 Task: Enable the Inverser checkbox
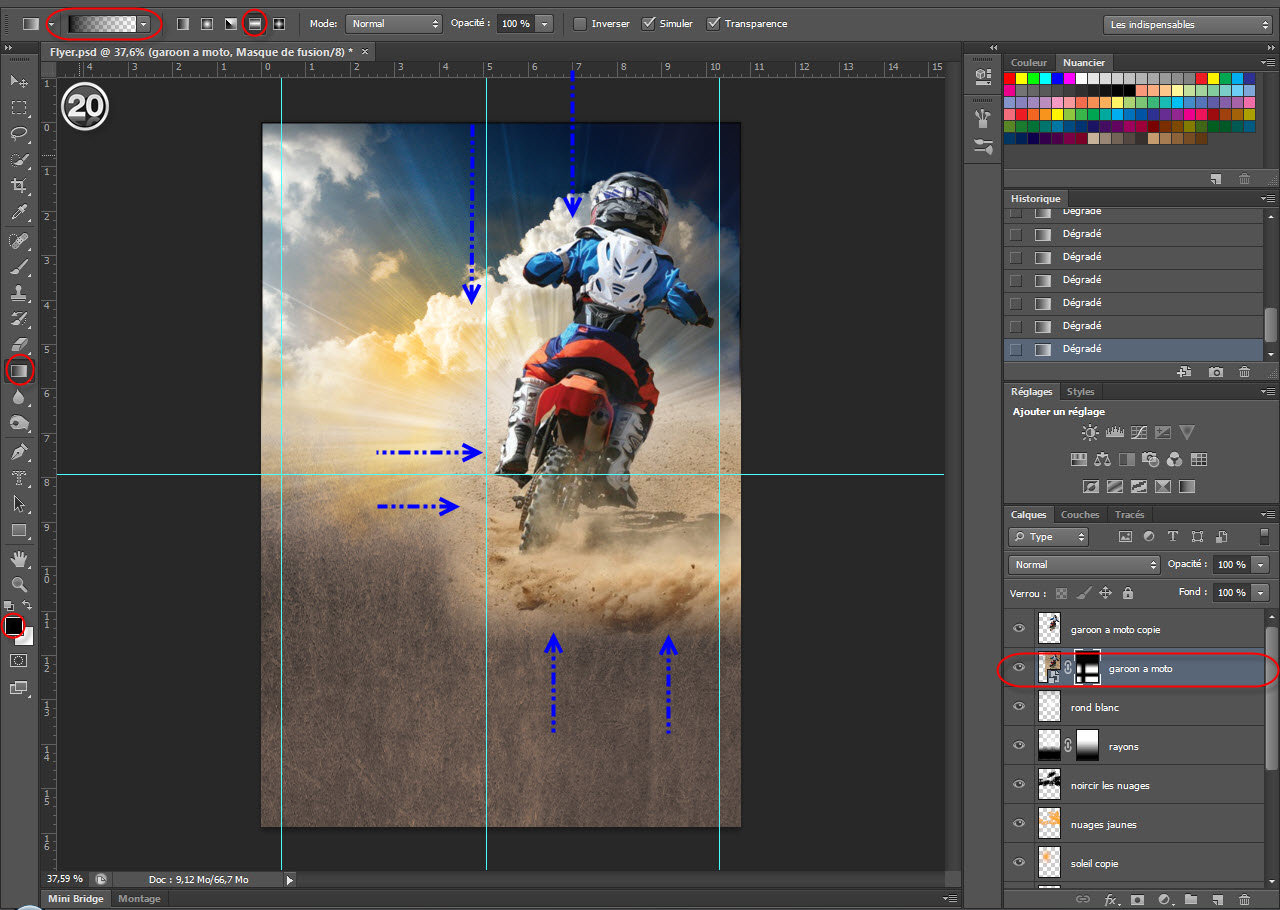[x=580, y=23]
